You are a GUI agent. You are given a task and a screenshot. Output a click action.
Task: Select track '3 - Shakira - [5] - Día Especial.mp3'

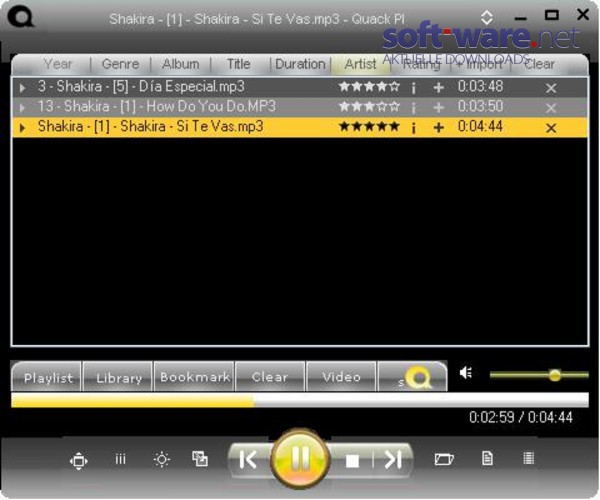click(141, 86)
